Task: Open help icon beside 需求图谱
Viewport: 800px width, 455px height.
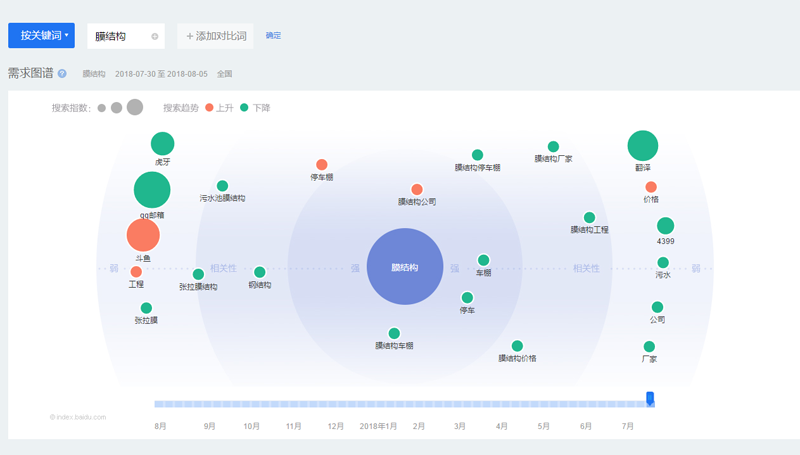Action: [62, 74]
